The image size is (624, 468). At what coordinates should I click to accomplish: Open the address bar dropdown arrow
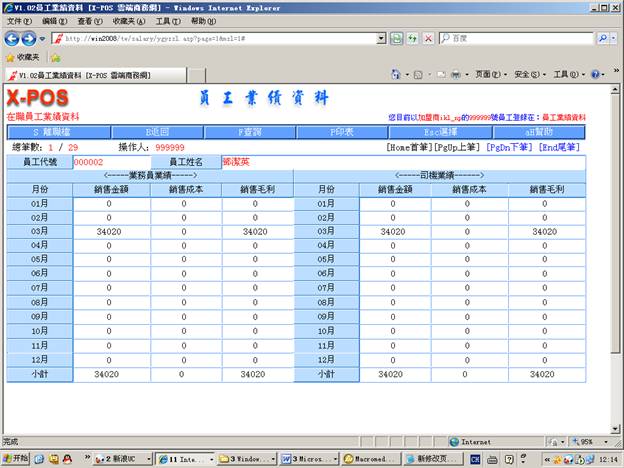click(x=380, y=38)
